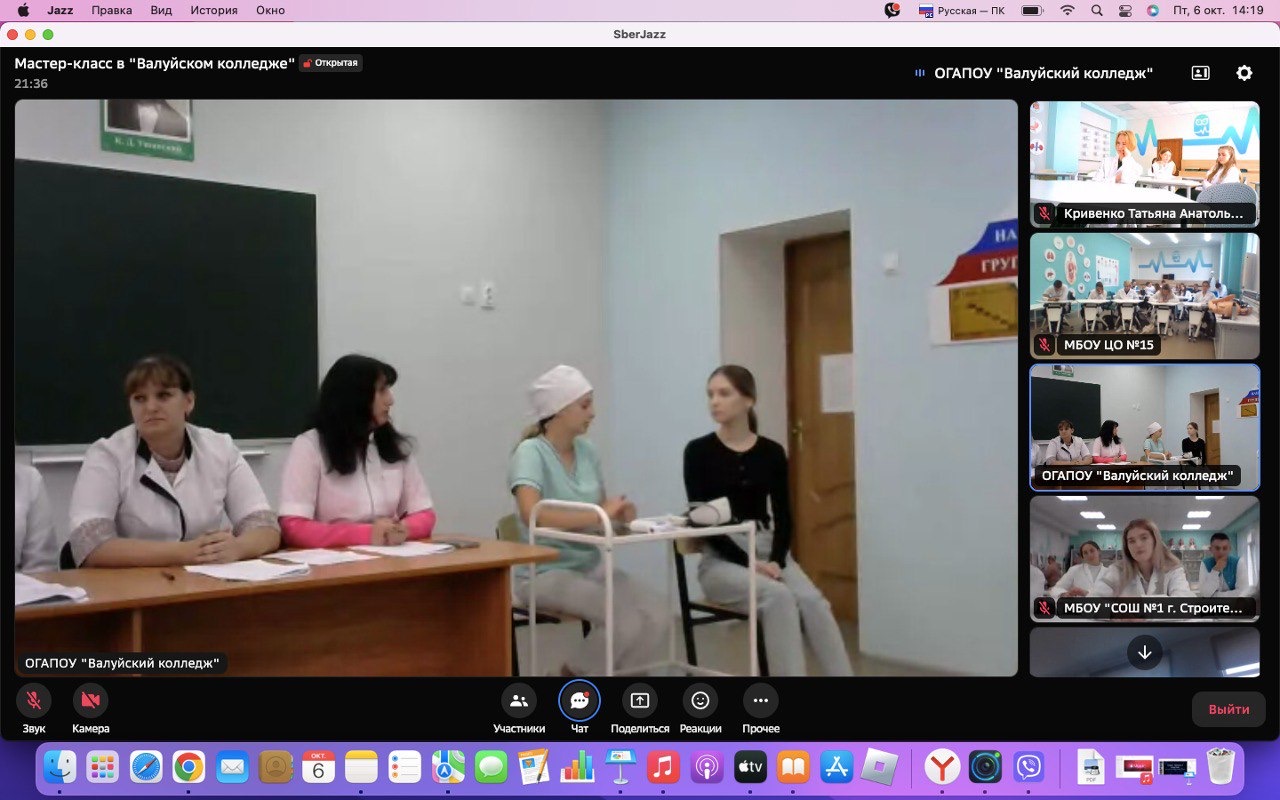Open Roblox from the Dock

(x=879, y=767)
